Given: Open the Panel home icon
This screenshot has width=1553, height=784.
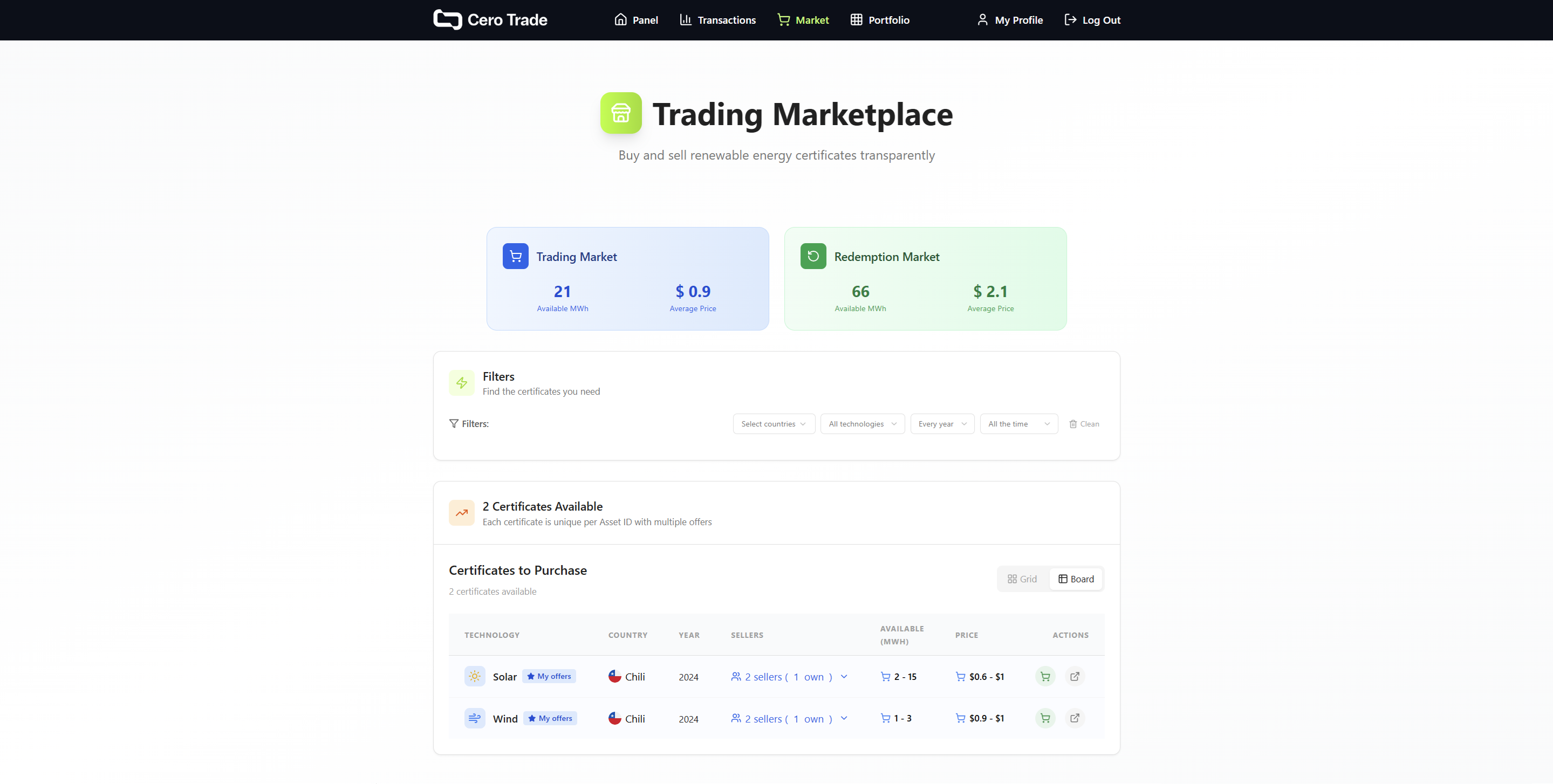Looking at the screenshot, I should coord(621,19).
